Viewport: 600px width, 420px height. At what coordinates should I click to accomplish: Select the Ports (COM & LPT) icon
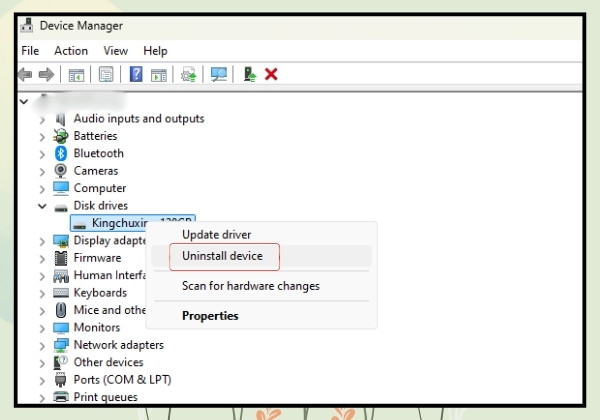[60, 380]
